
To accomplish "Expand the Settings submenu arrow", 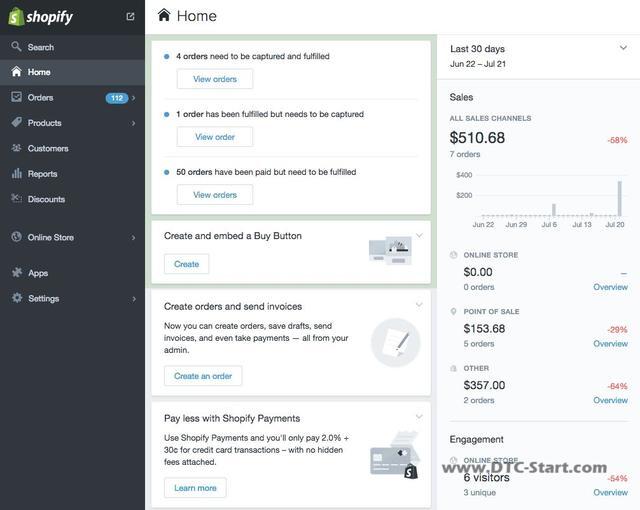I will coord(133,299).
